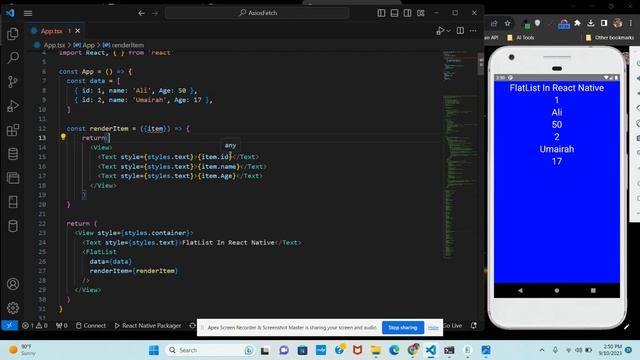The width and height of the screenshot is (640, 360).
Task: Click the emulator Back navigation button
Action: point(520,290)
